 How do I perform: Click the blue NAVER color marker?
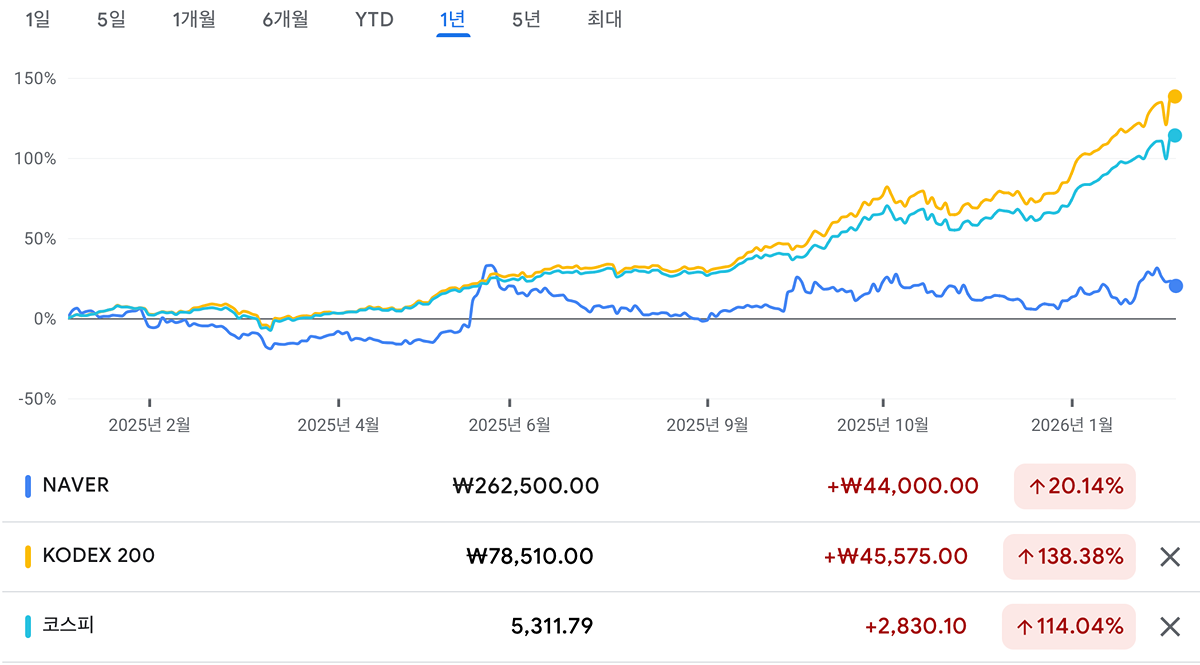click(27, 487)
